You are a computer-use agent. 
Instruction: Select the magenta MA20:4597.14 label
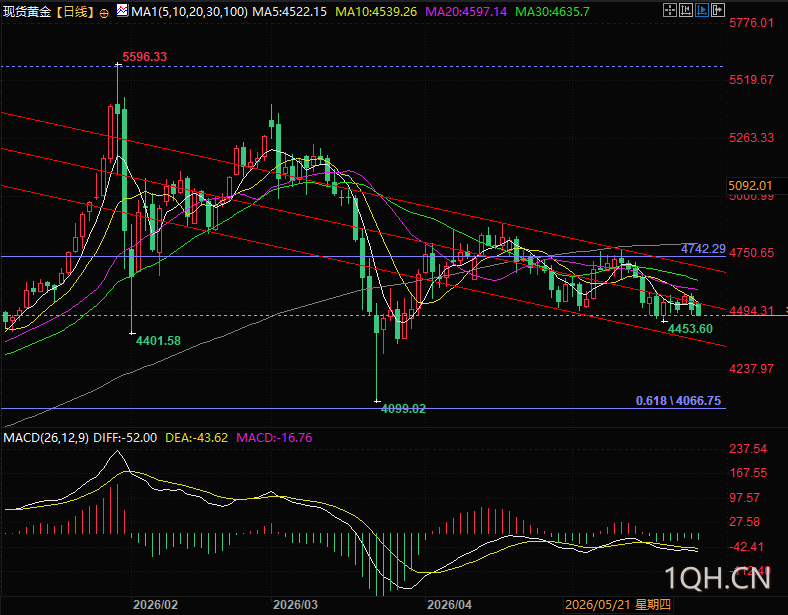pos(466,12)
